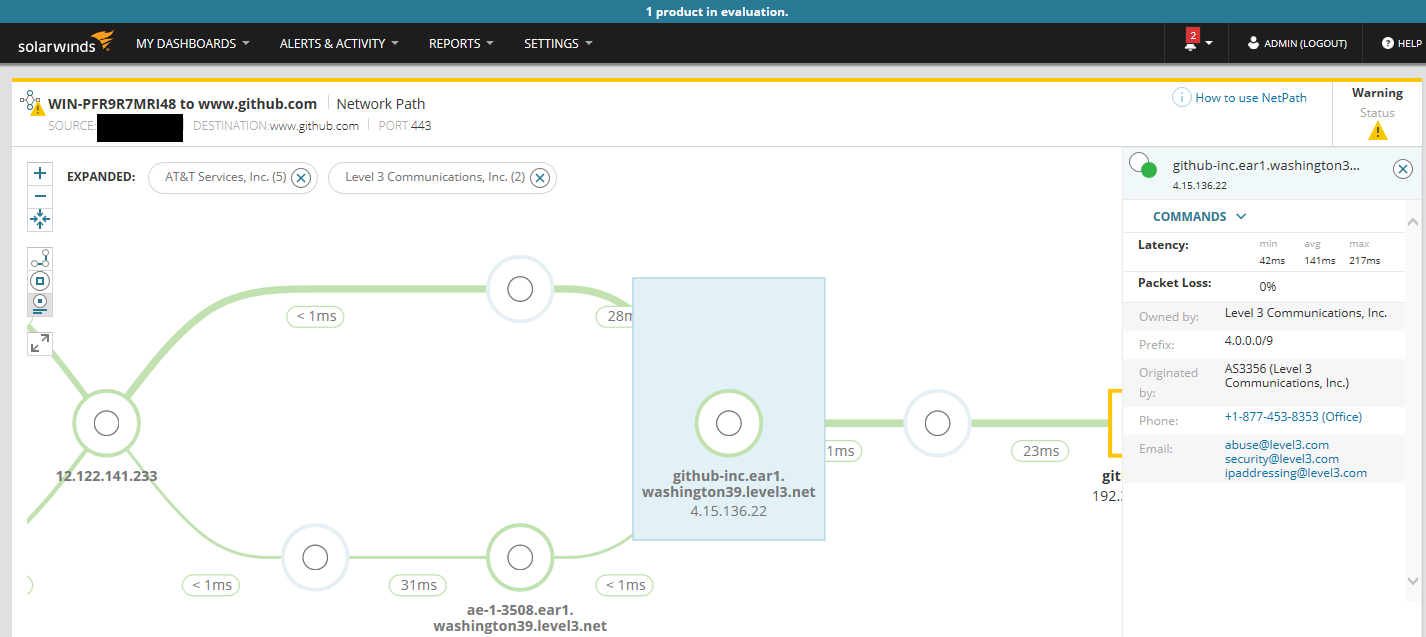Click the destination www.github.com text

(314, 126)
